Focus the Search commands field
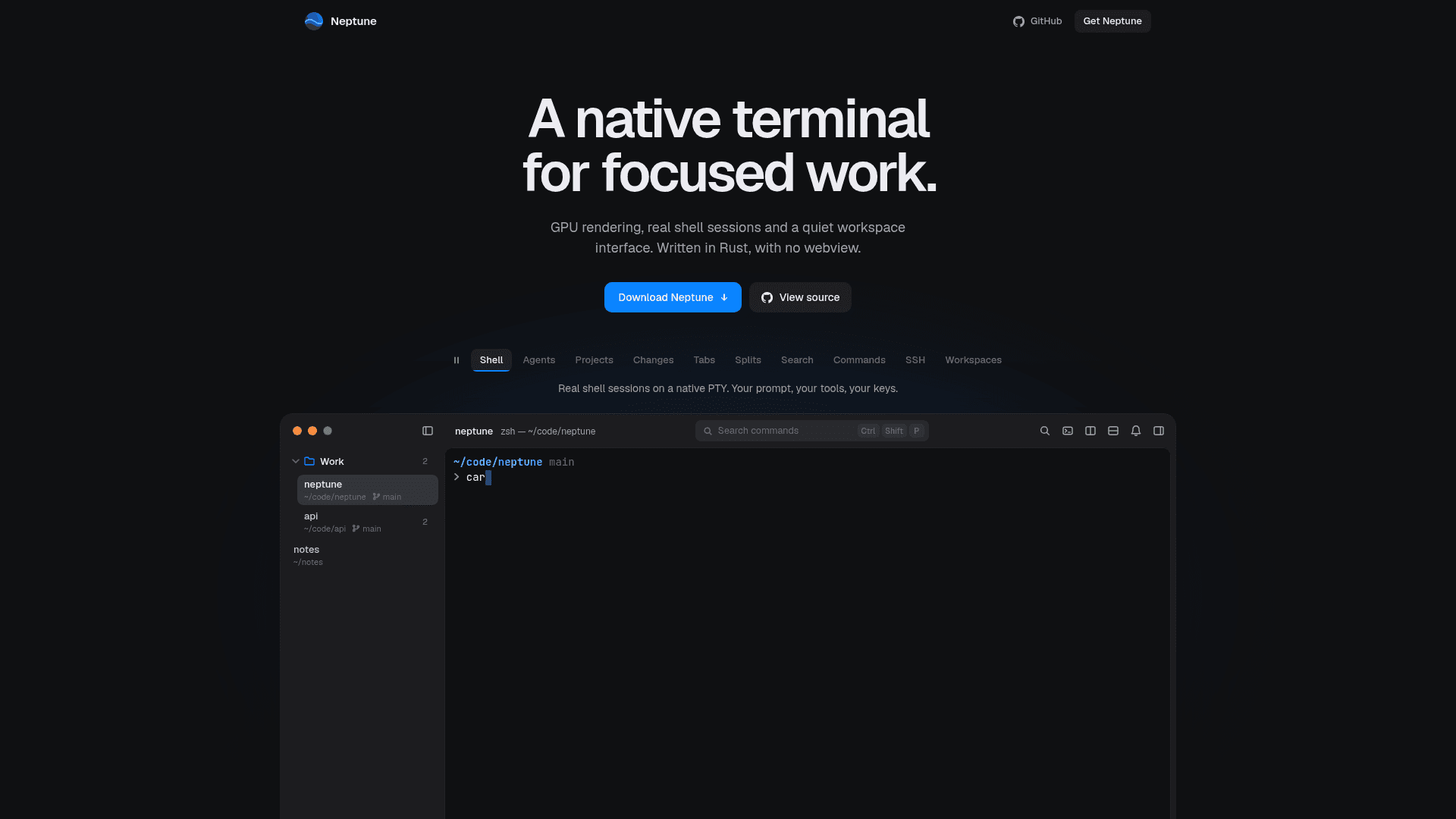The width and height of the screenshot is (1456, 819). pos(811,431)
